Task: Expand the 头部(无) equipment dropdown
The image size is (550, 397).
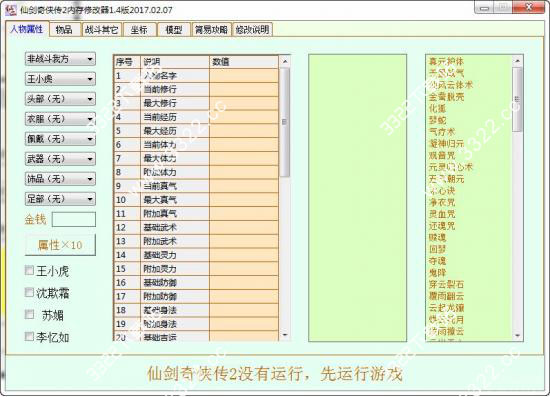Action: coord(60,99)
